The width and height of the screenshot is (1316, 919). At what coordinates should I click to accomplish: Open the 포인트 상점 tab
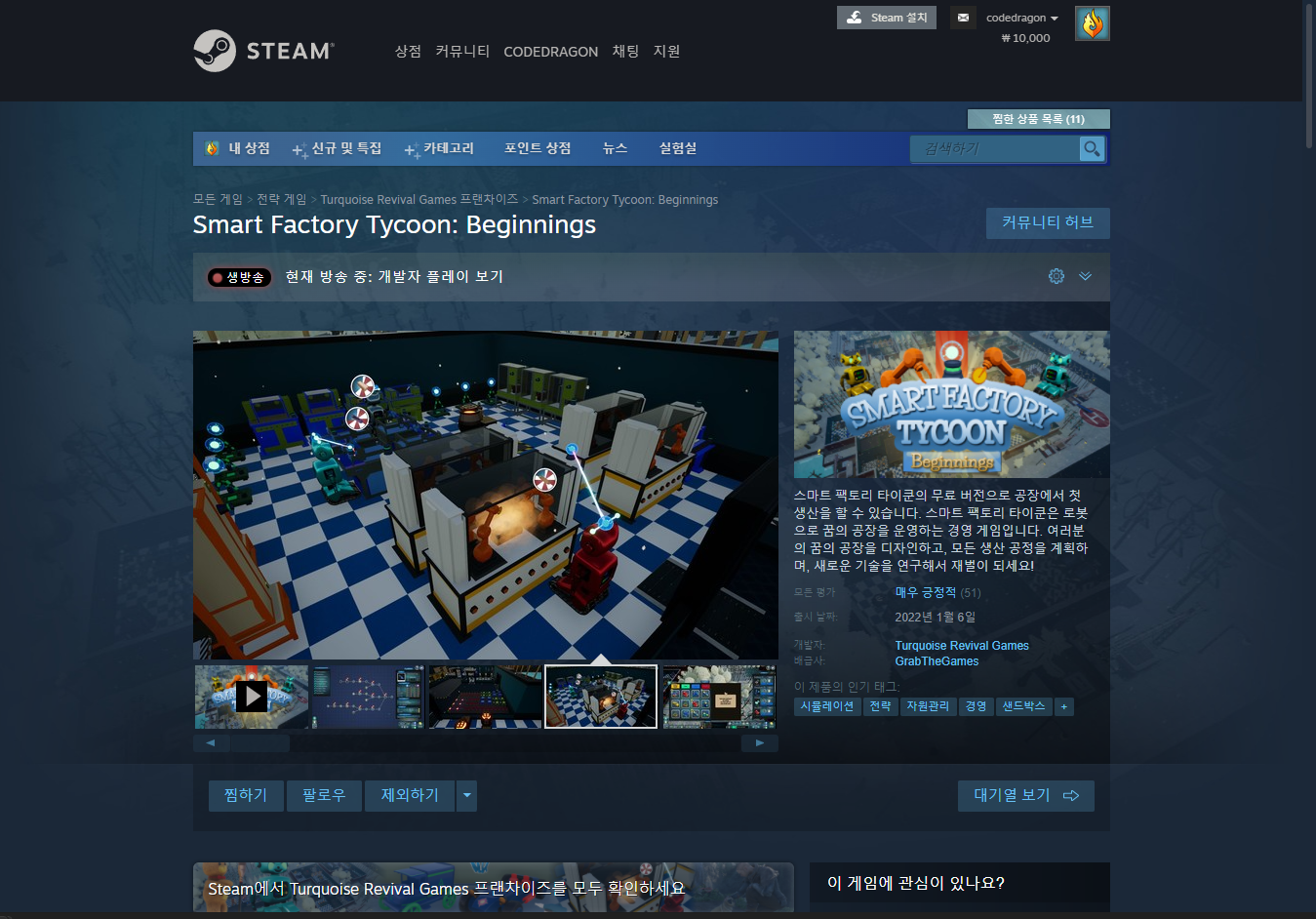tap(538, 148)
